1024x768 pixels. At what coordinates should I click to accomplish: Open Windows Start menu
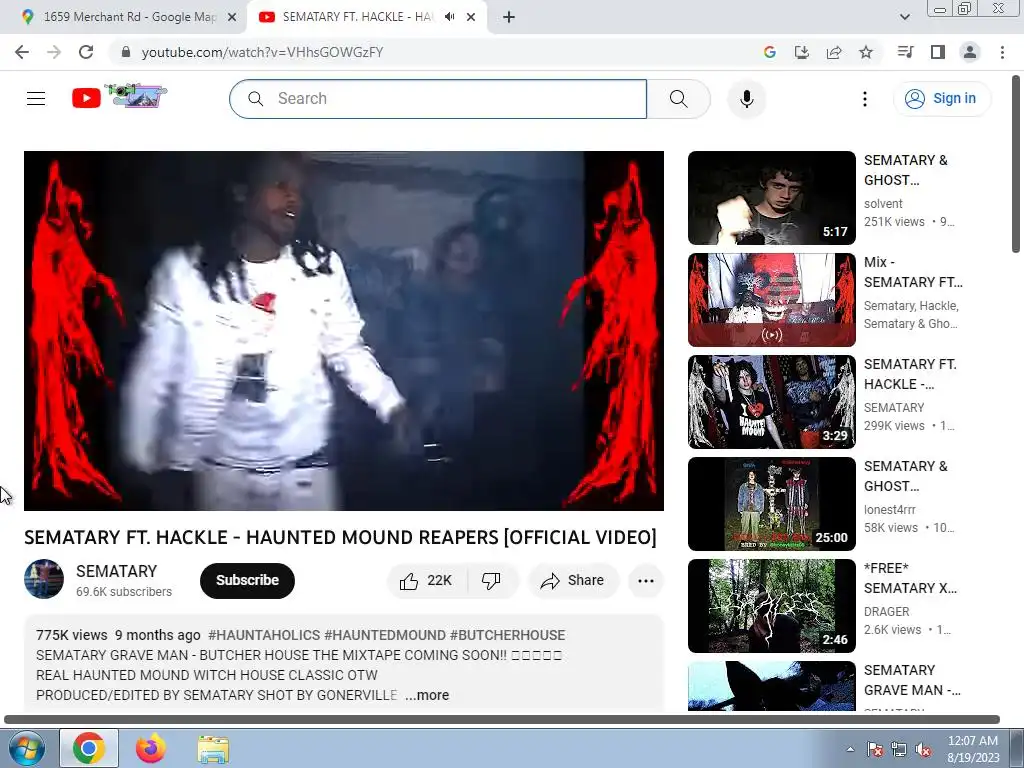pos(25,748)
